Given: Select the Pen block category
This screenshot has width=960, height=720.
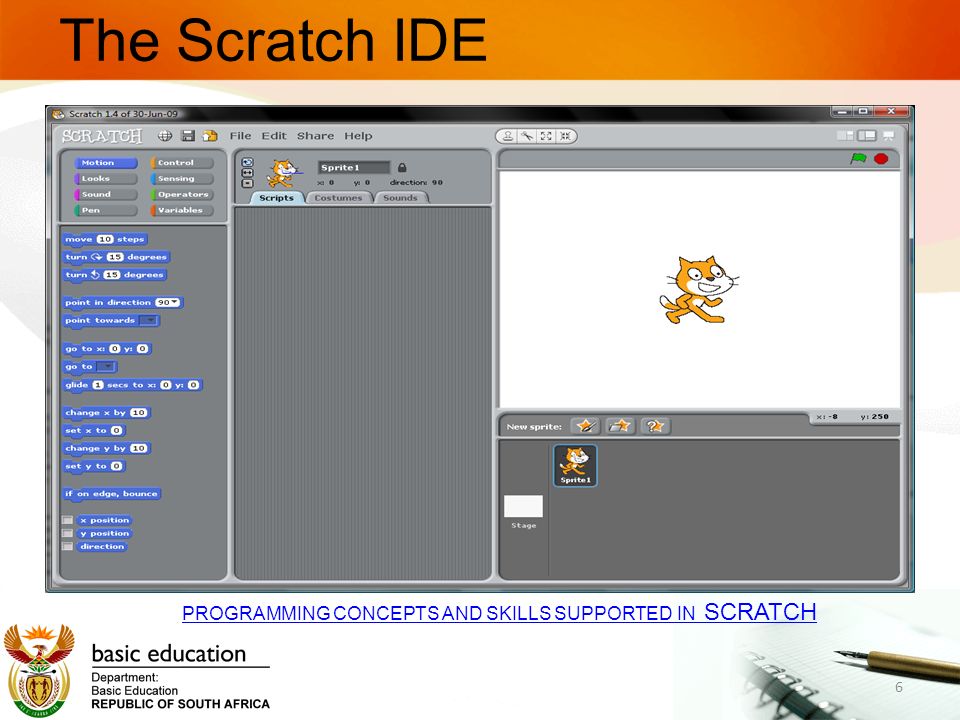Looking at the screenshot, I should (x=105, y=211).
